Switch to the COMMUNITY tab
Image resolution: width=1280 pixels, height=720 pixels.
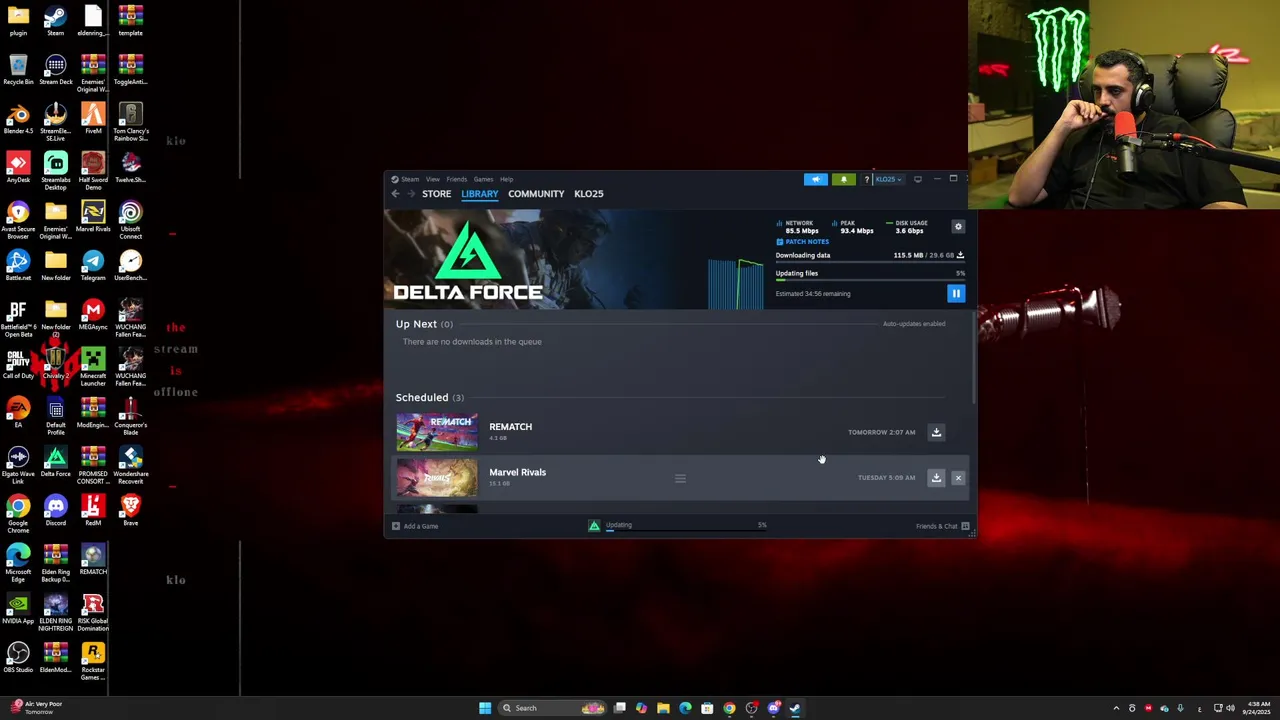(536, 194)
